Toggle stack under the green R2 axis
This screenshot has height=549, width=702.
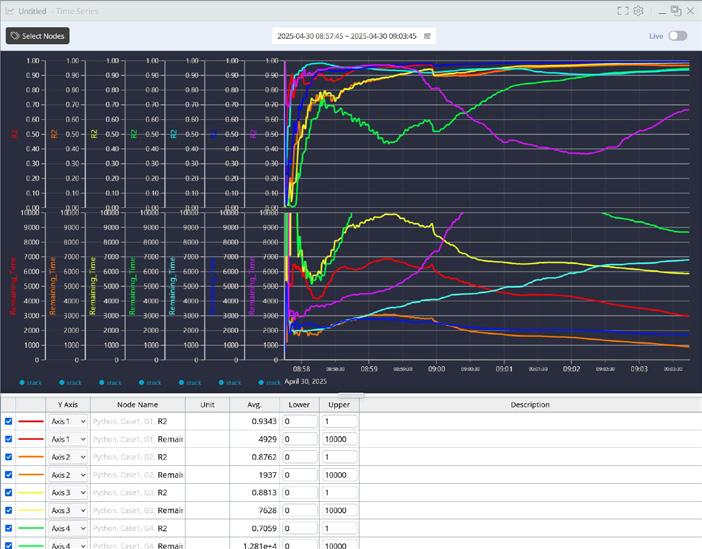(150, 382)
